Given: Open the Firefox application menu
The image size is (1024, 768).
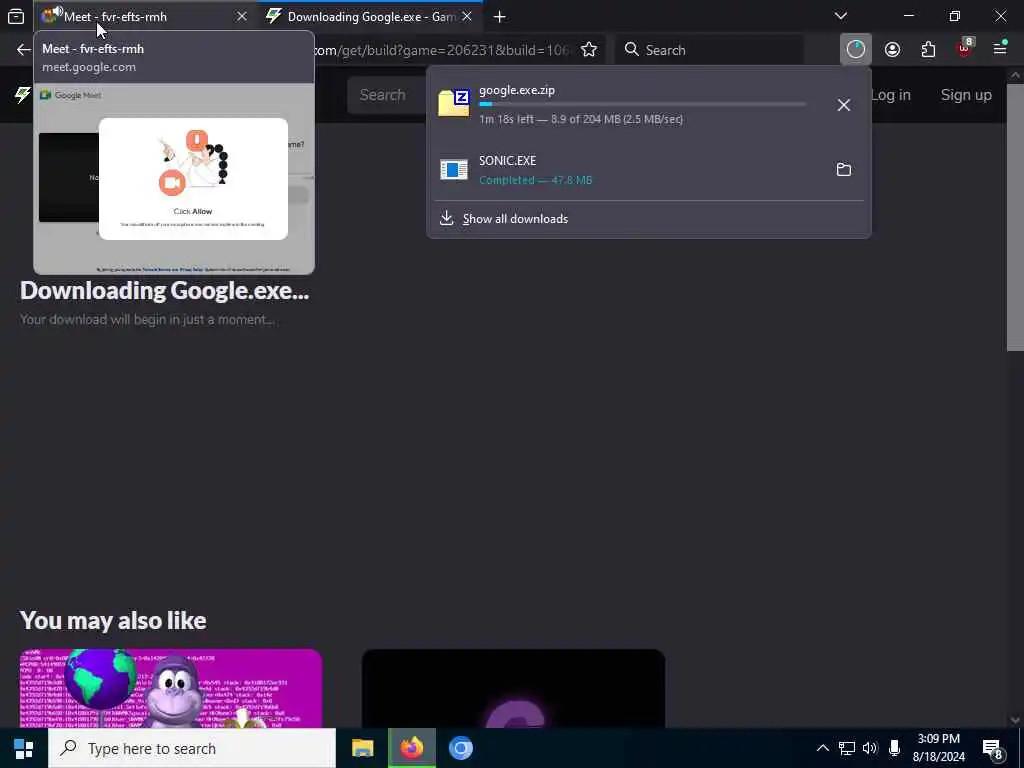Looking at the screenshot, I should tap(1000, 48).
